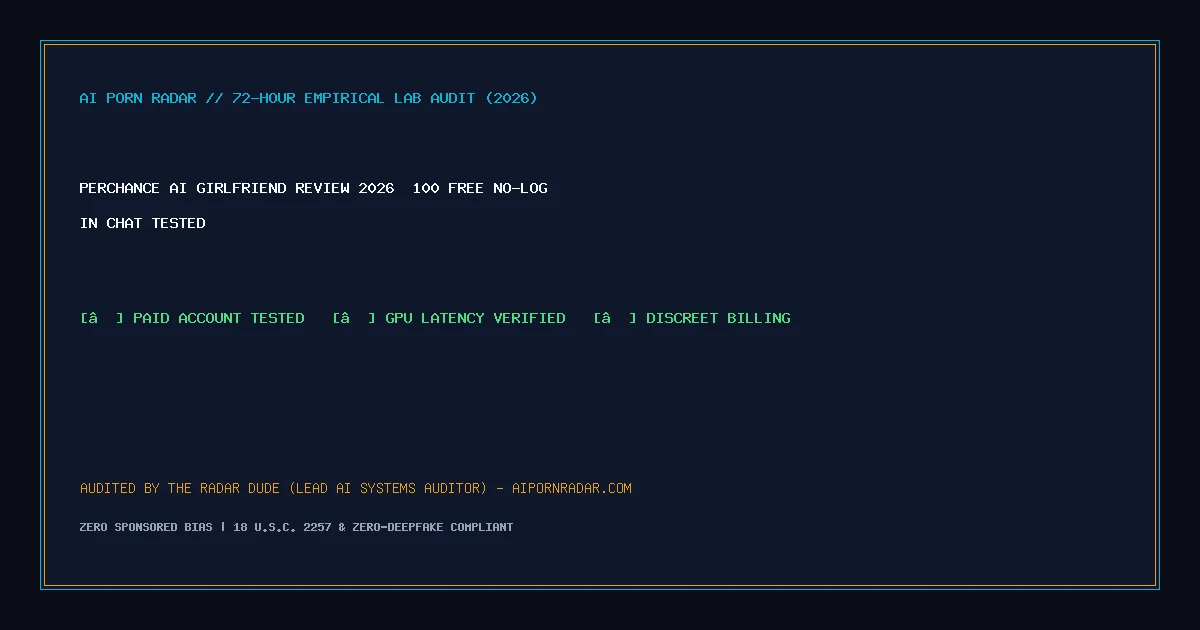
Task: Select the "GPU LATENCY VERIFIED" label
Action: (475, 318)
